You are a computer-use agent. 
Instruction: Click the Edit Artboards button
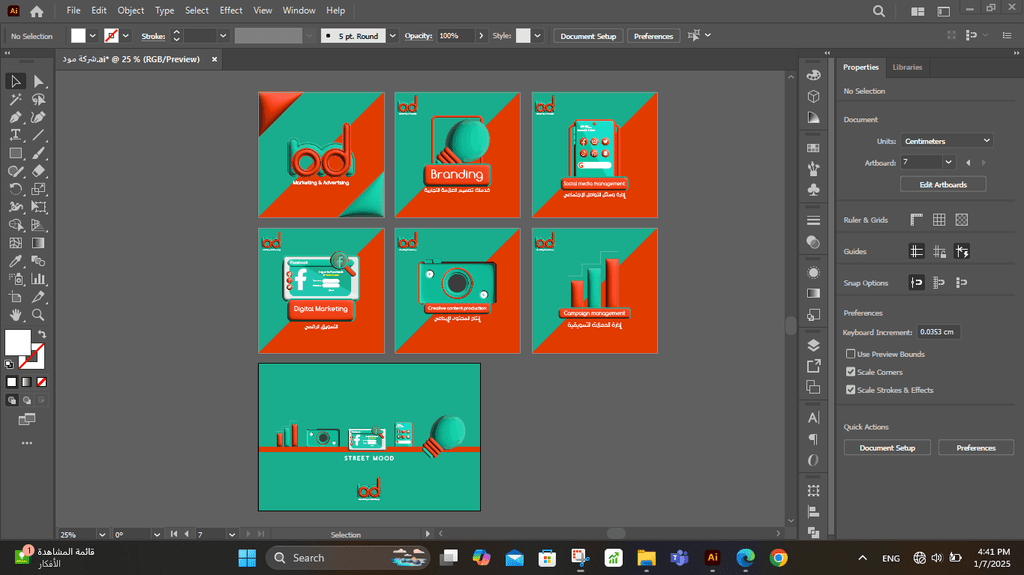943,185
